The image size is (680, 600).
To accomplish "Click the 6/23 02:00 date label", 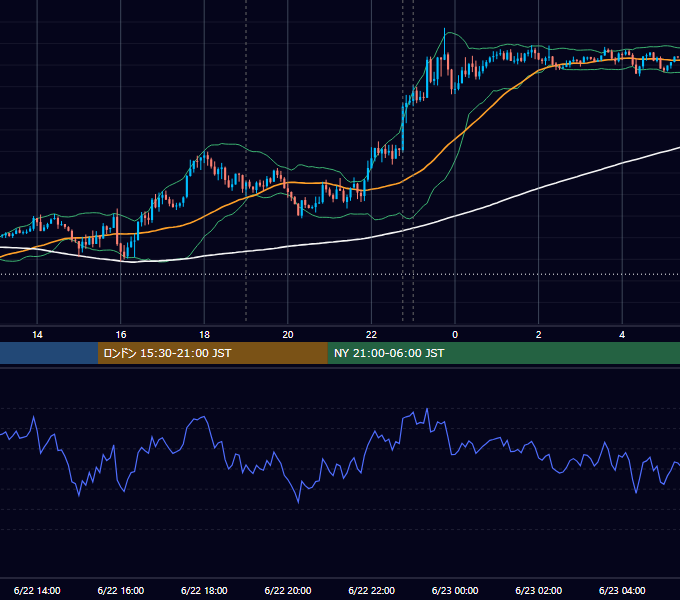I will 539,590.
